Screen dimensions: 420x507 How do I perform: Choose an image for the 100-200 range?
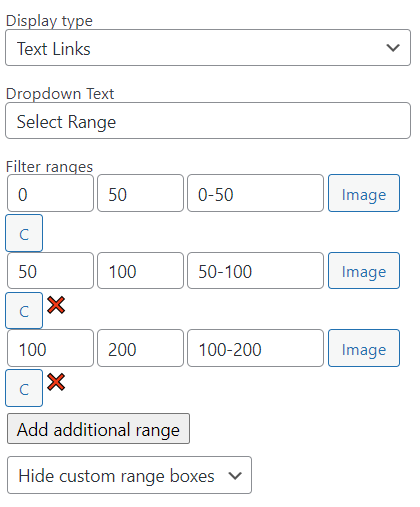click(x=364, y=348)
